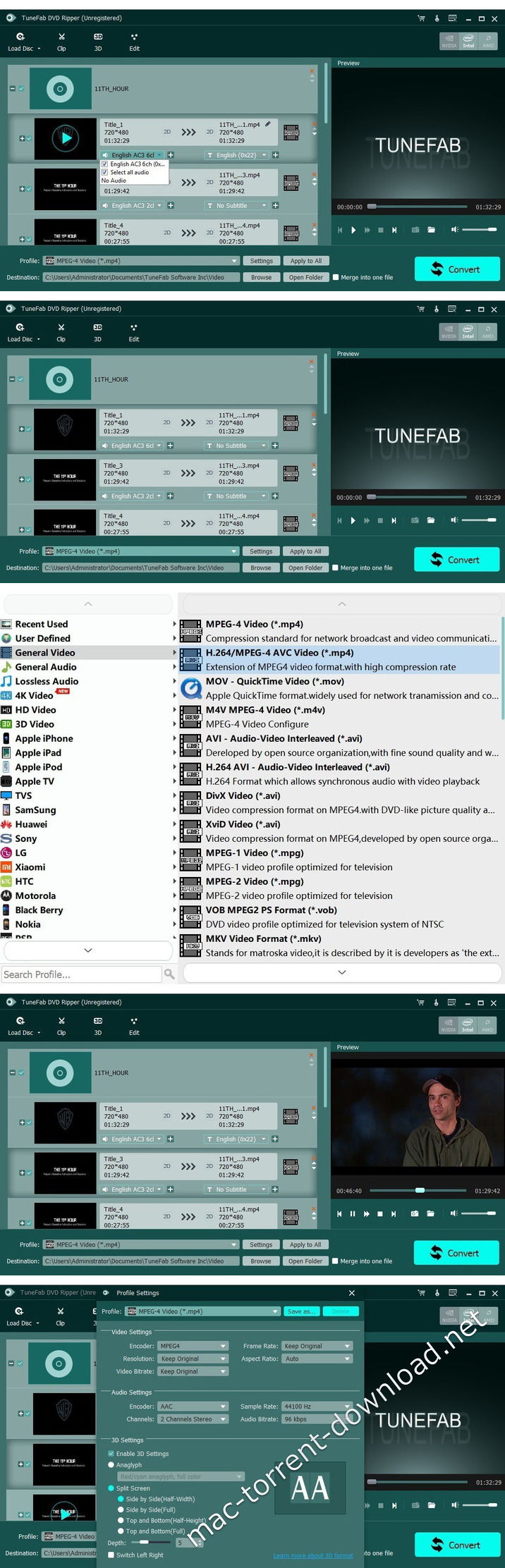Expand the Resolution Keep Original dropdown
The image size is (505, 1568).
click(193, 1359)
